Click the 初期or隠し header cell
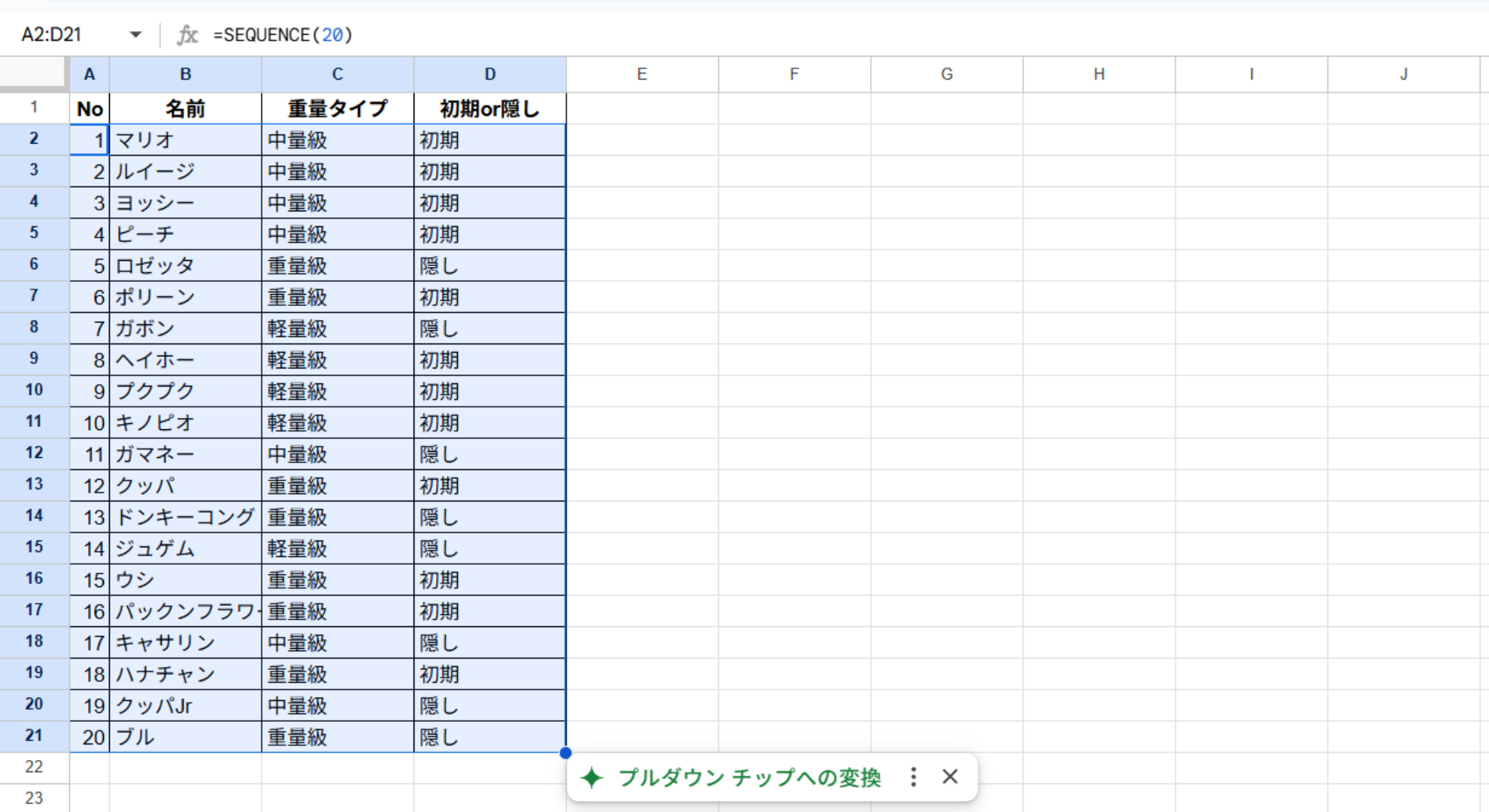1489x812 pixels. click(490, 108)
